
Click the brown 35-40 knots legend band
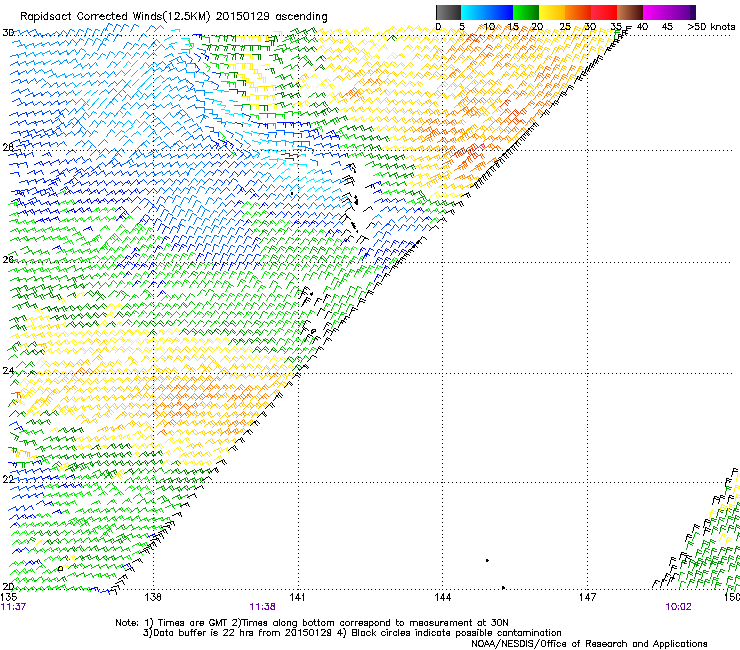click(x=630, y=12)
